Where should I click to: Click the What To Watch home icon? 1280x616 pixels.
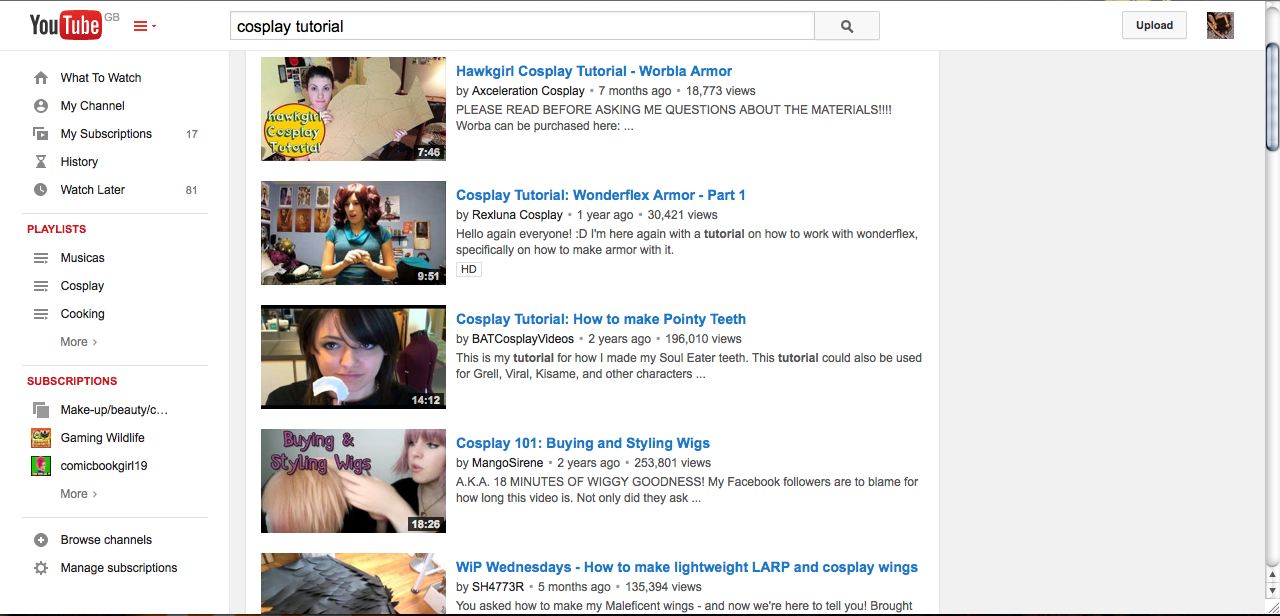[x=41, y=78]
